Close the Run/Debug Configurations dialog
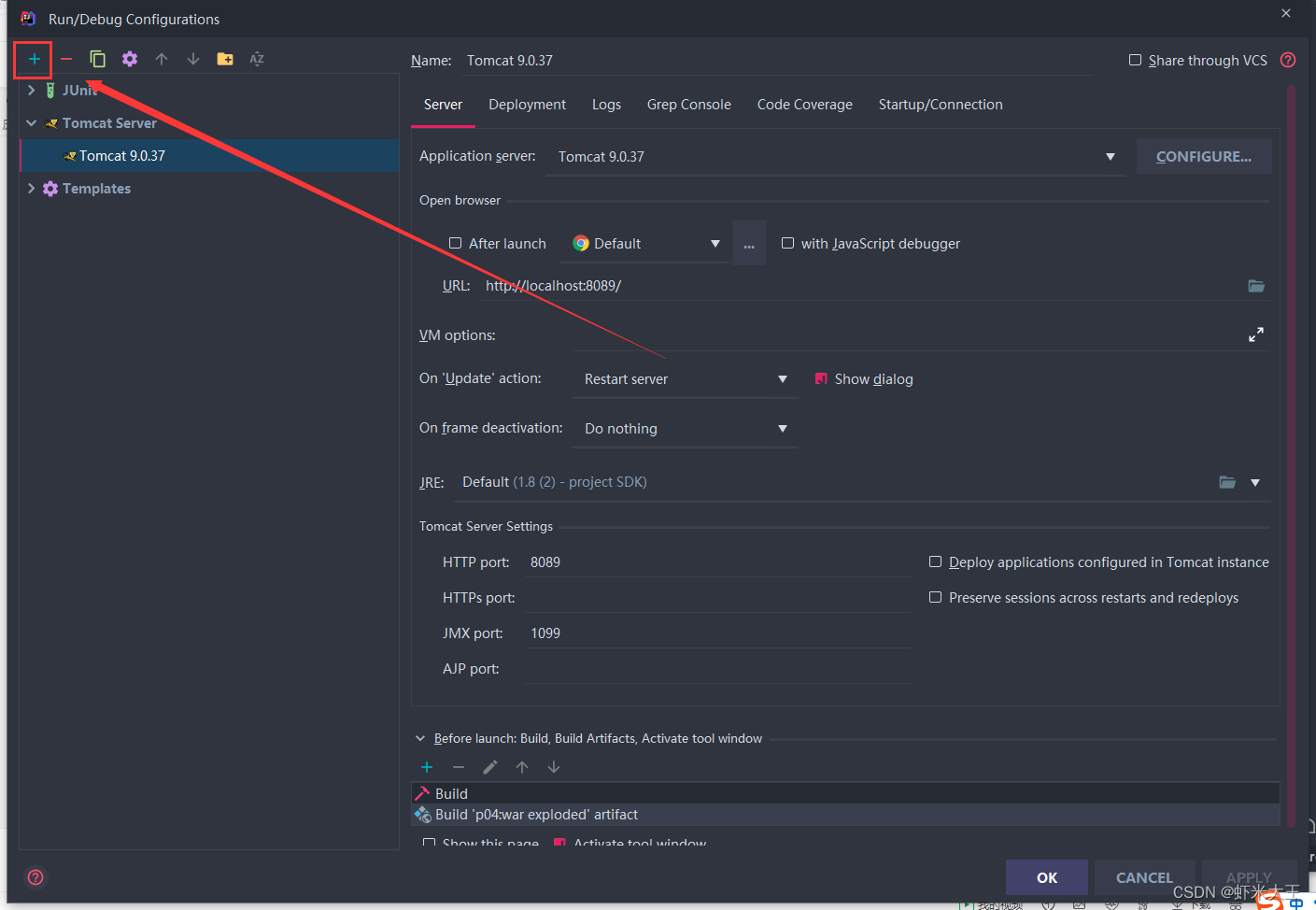The image size is (1316, 910). pos(1286,13)
